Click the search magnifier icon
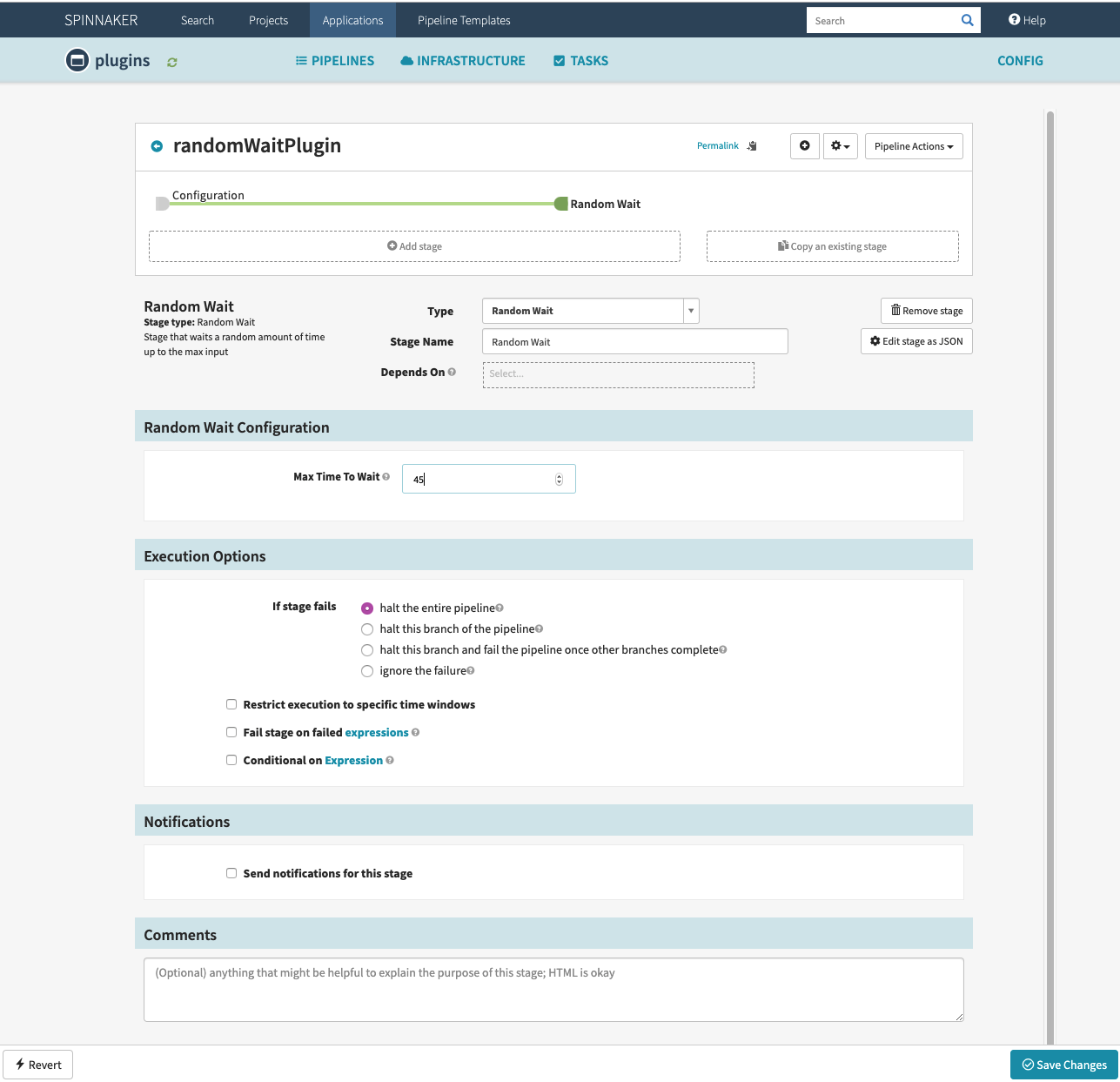1120x1082 pixels. click(967, 20)
